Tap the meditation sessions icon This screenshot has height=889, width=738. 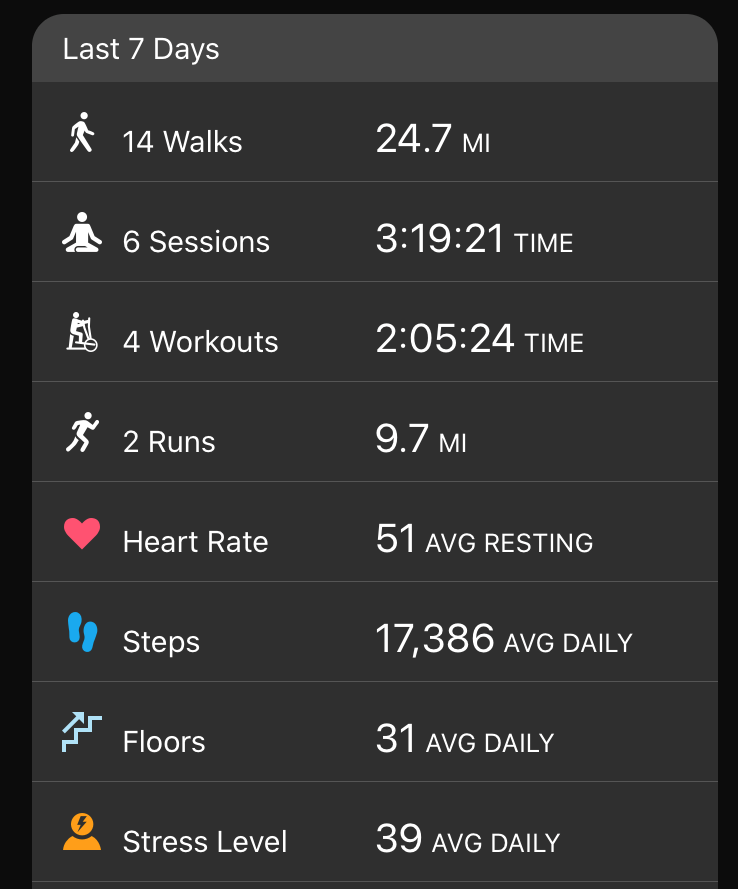pyautogui.click(x=82, y=232)
